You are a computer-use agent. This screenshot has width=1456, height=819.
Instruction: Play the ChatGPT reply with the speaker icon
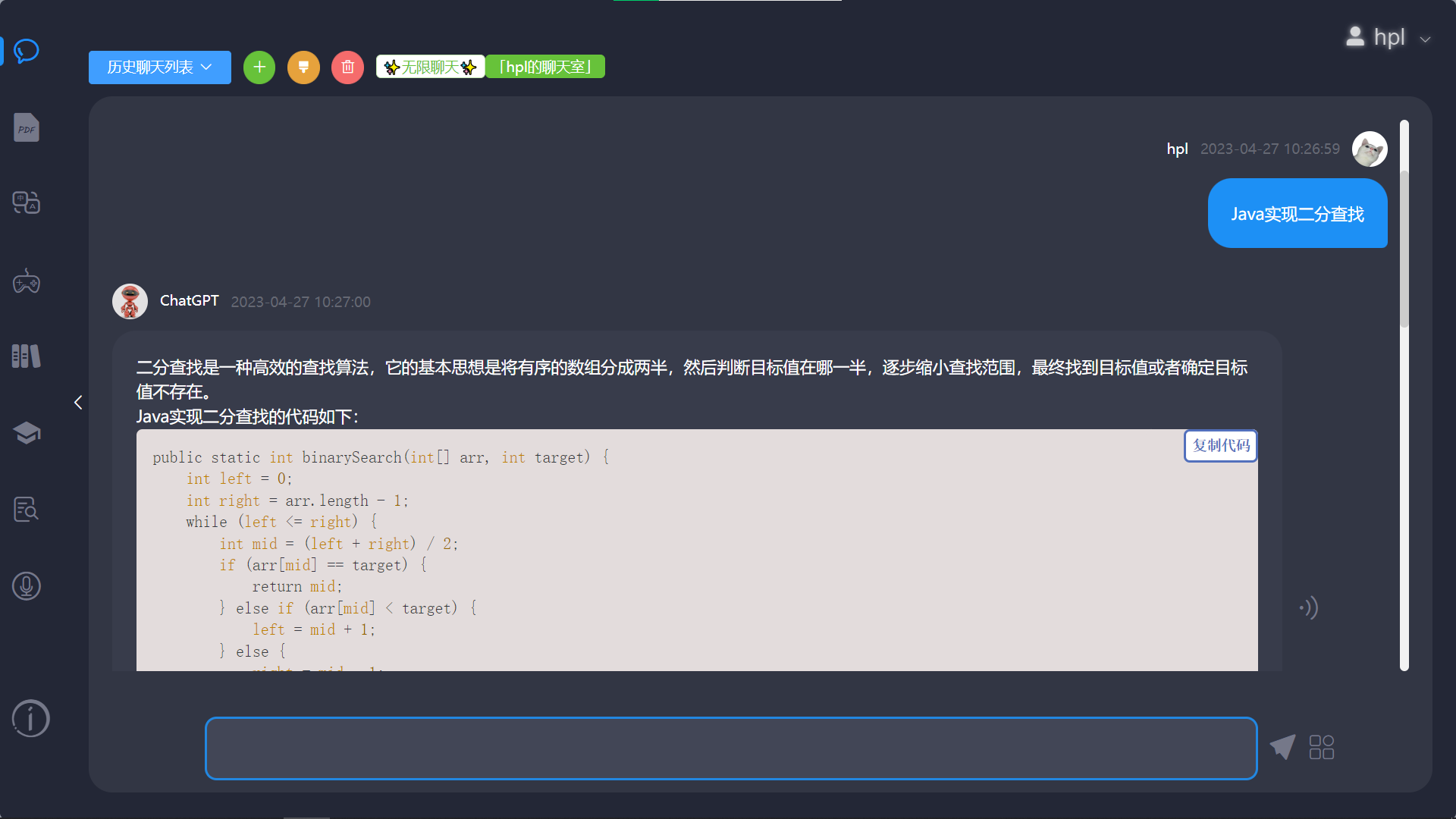(x=1308, y=608)
